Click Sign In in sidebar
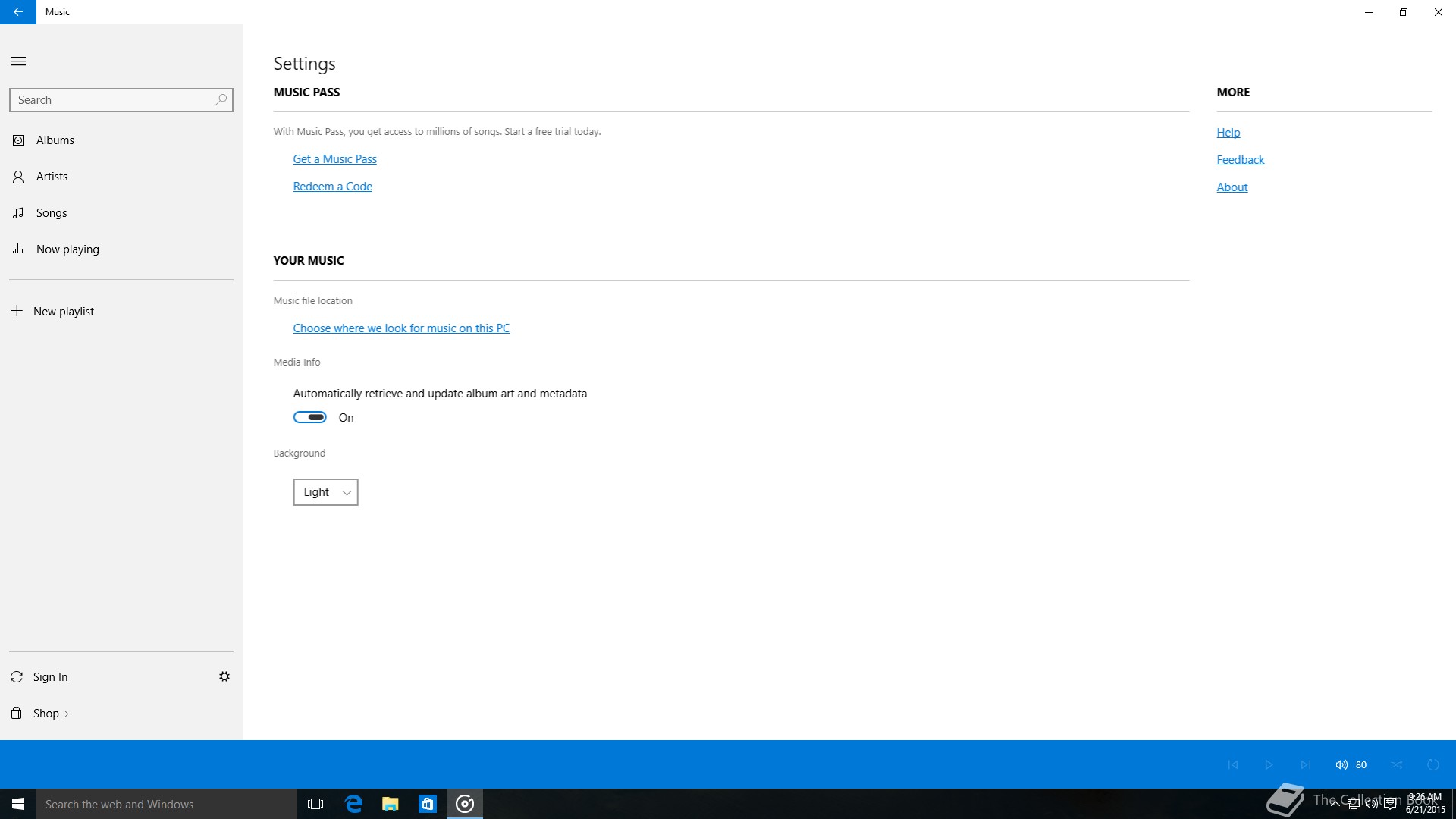Image resolution: width=1456 pixels, height=819 pixels. (x=51, y=677)
